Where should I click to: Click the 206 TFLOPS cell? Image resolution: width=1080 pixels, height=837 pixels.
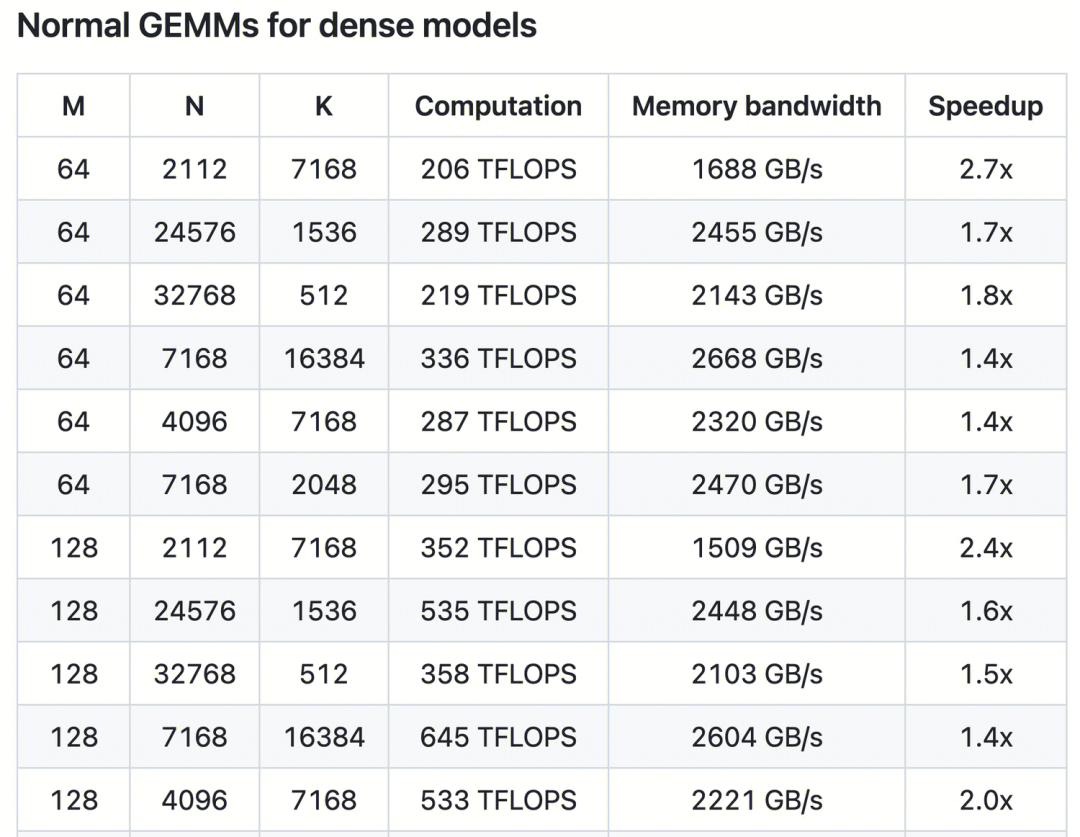coord(498,169)
